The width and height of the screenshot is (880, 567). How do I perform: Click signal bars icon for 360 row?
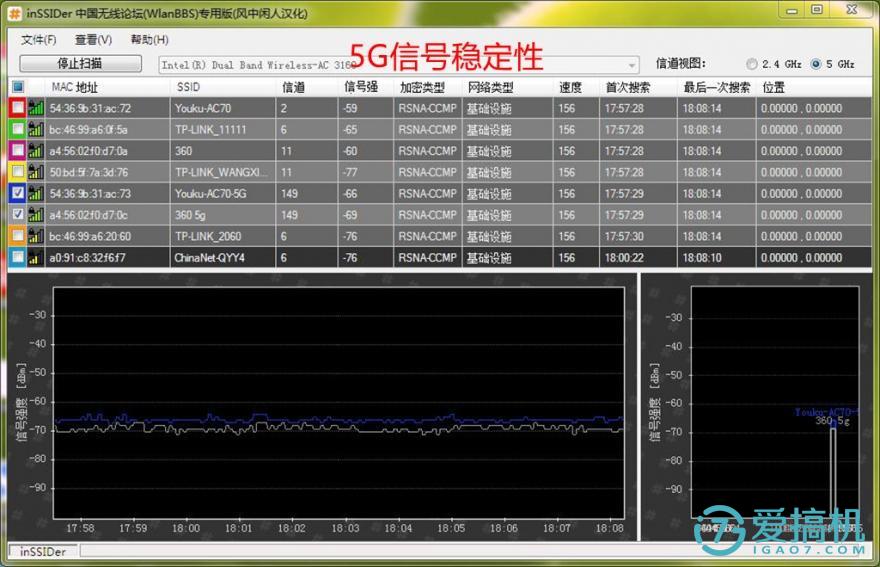coord(36,150)
